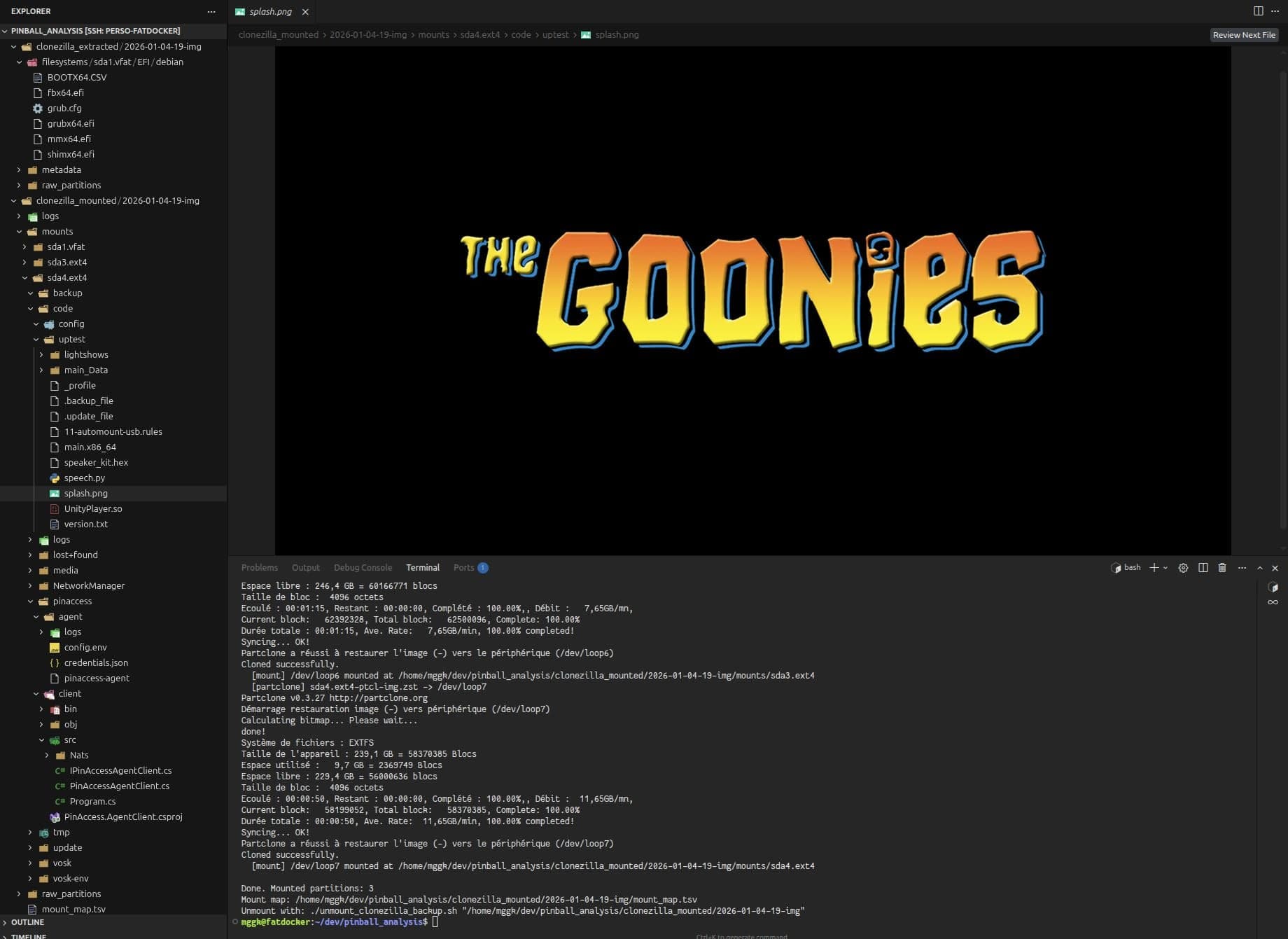Expand the vosk-env folder
The image size is (1288, 939).
30,879
